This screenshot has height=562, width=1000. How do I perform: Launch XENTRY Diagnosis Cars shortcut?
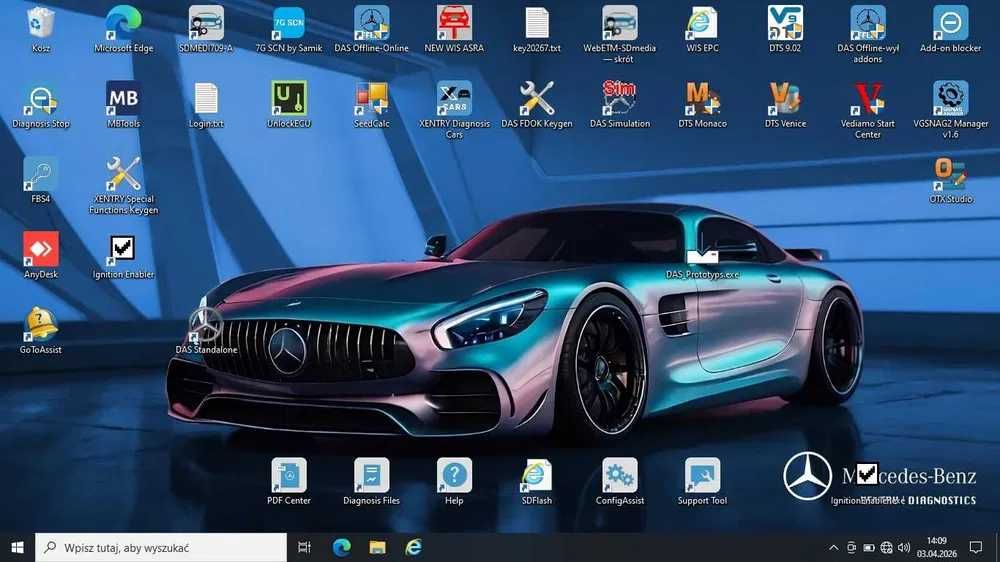(x=454, y=99)
